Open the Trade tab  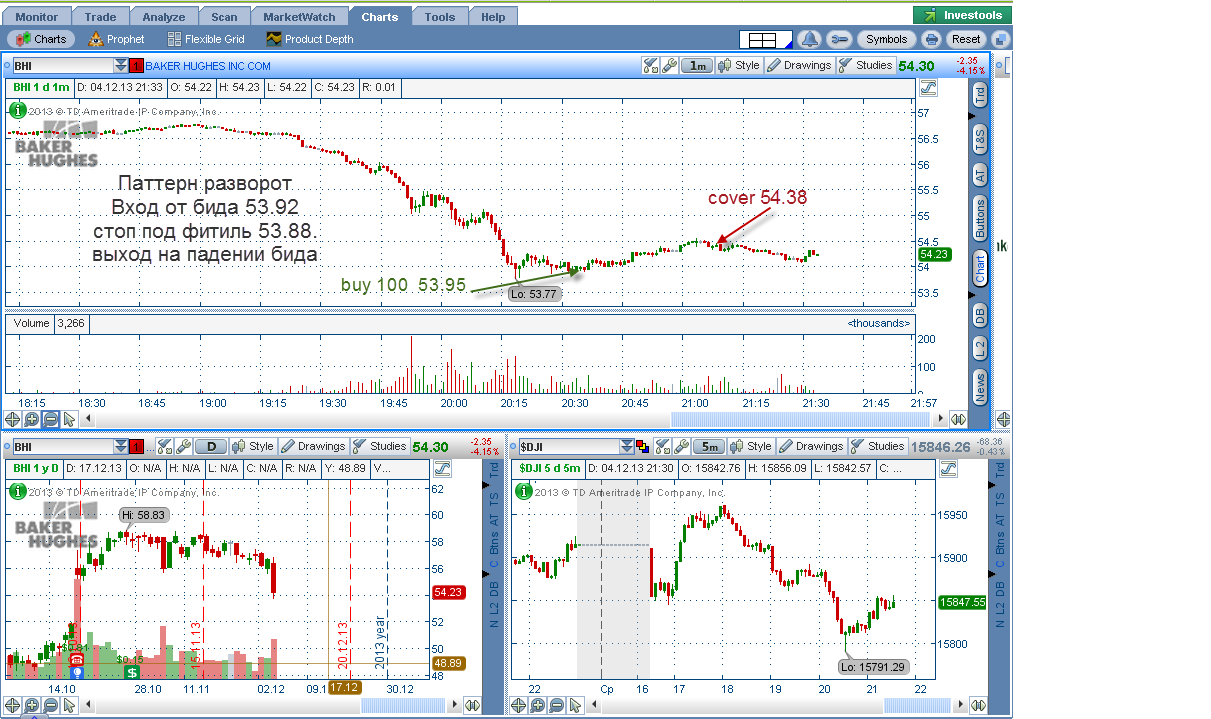point(101,17)
